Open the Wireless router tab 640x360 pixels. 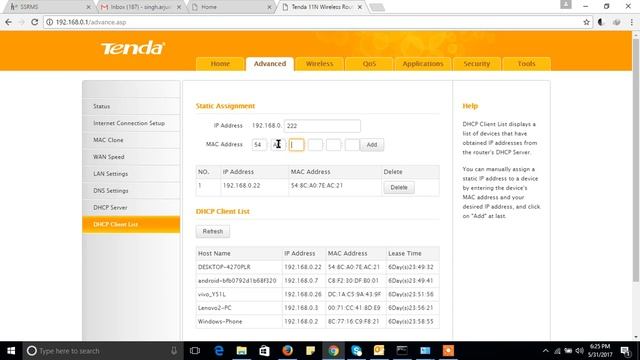pyautogui.click(x=320, y=64)
